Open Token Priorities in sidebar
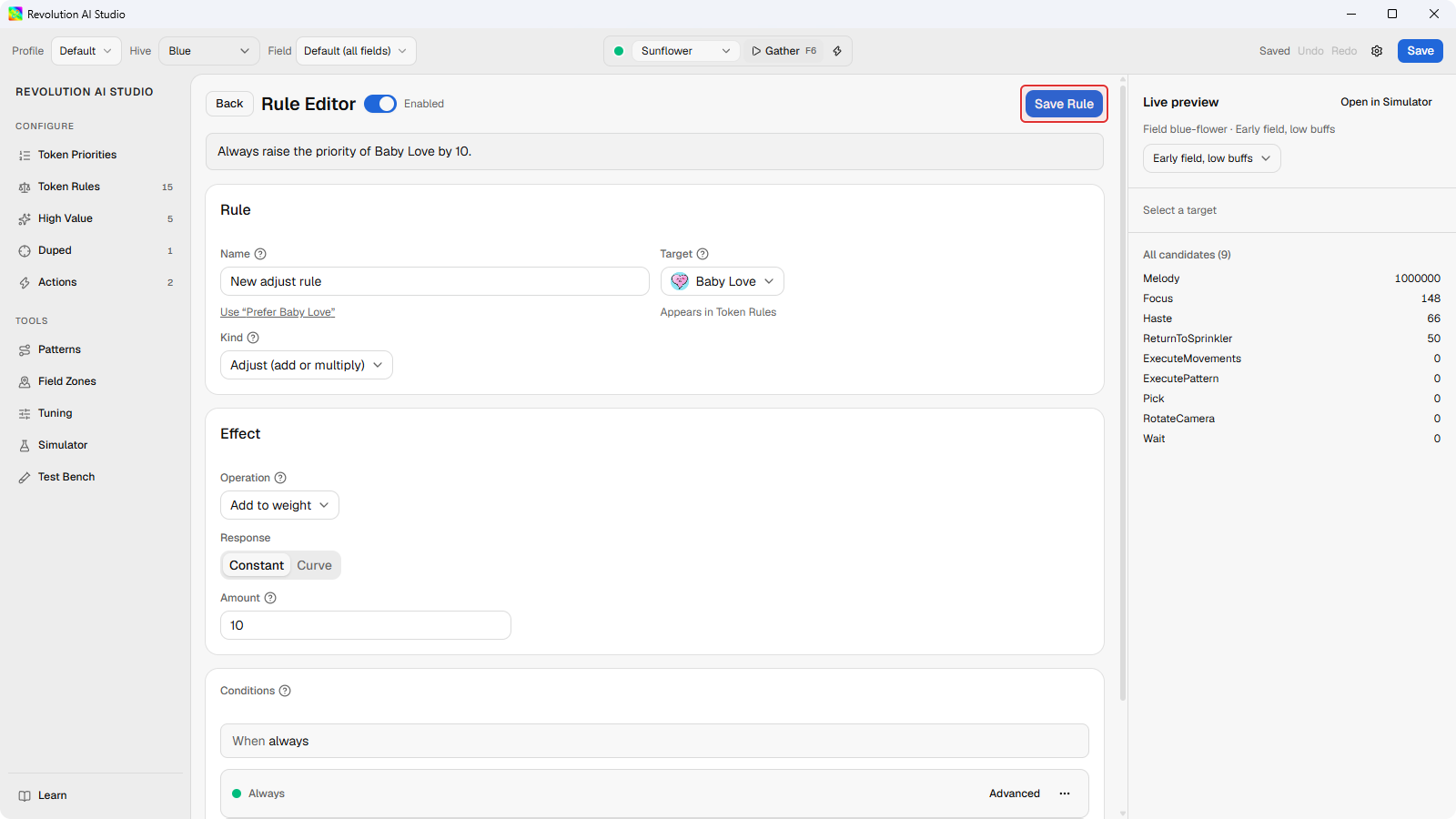The image size is (1456, 819). point(96,155)
